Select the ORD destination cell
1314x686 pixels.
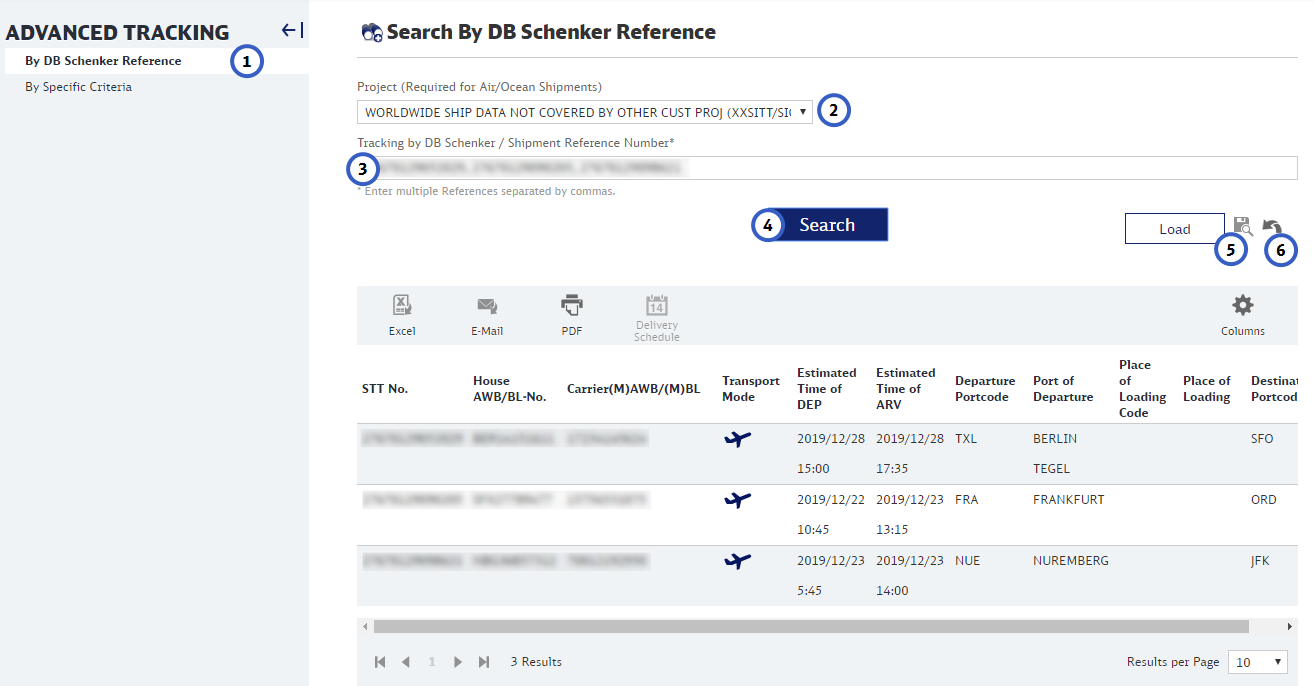click(1264, 500)
